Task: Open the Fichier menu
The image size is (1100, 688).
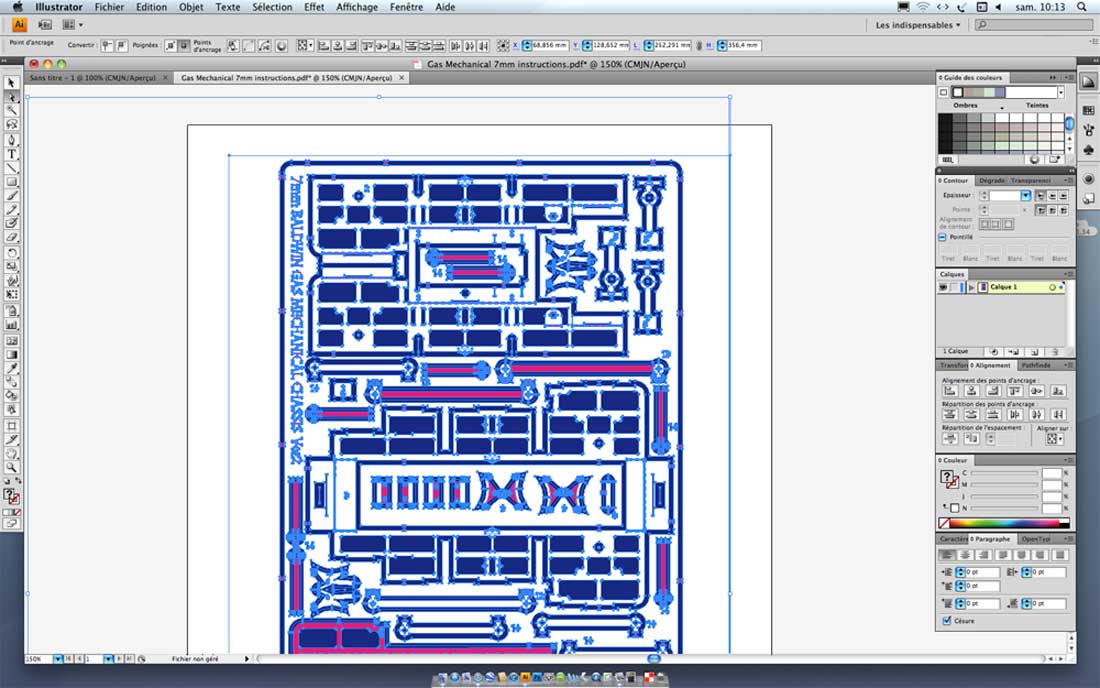Action: [x=109, y=7]
